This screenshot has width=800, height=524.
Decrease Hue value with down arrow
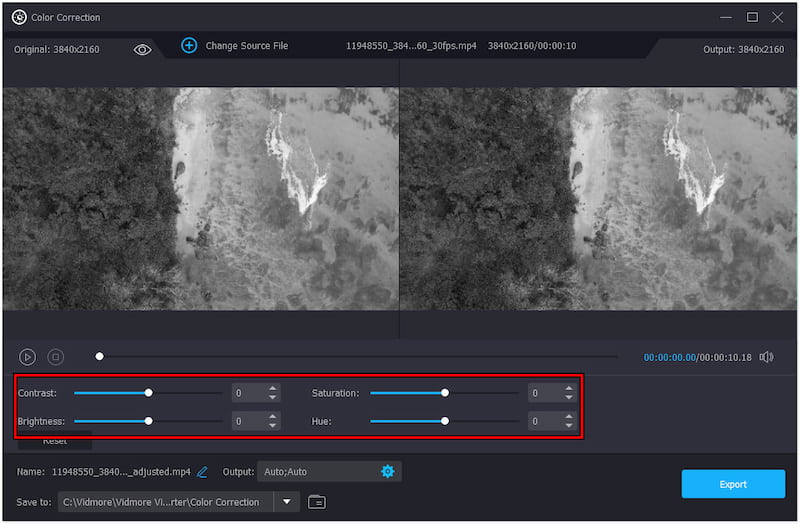coord(569,426)
